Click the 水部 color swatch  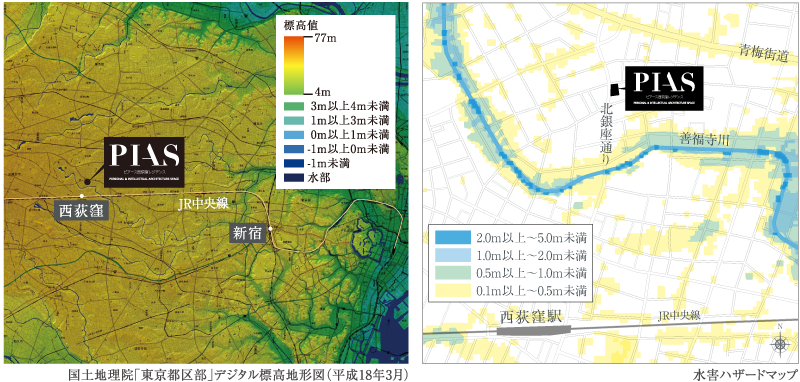293,178
